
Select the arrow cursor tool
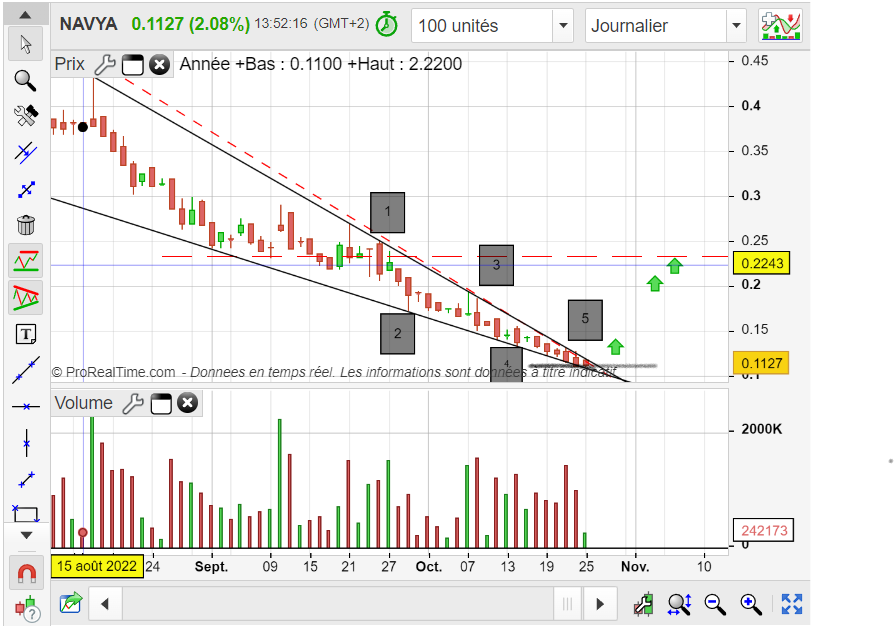pos(26,44)
